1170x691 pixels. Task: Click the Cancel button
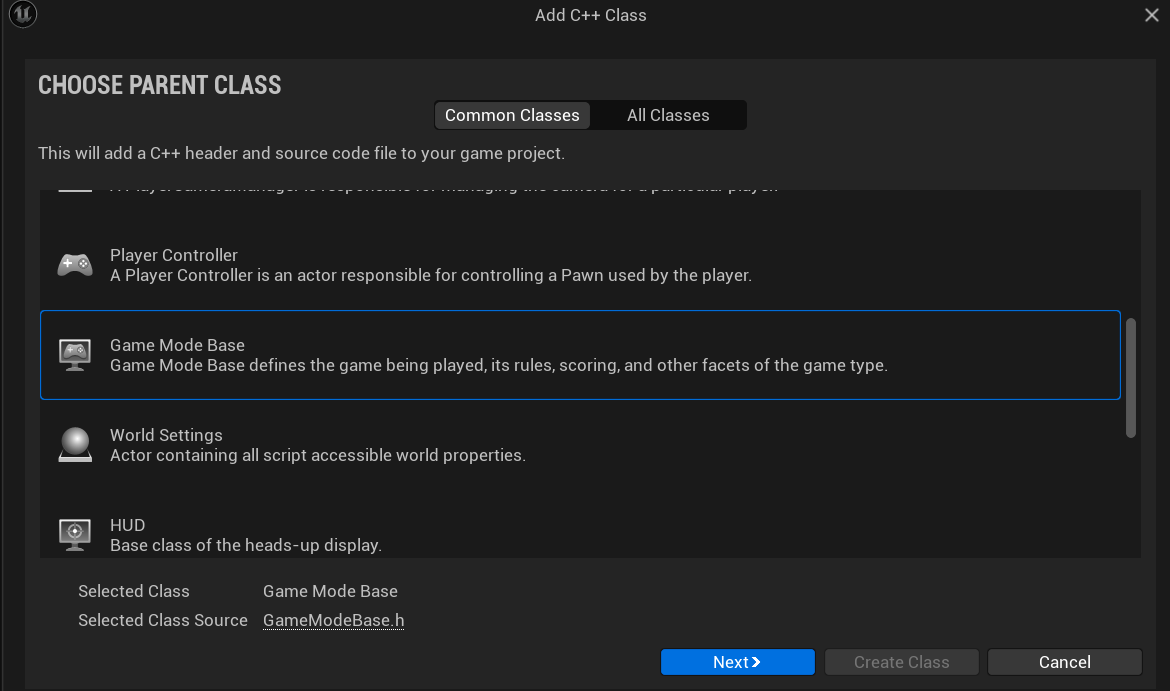tap(1064, 662)
